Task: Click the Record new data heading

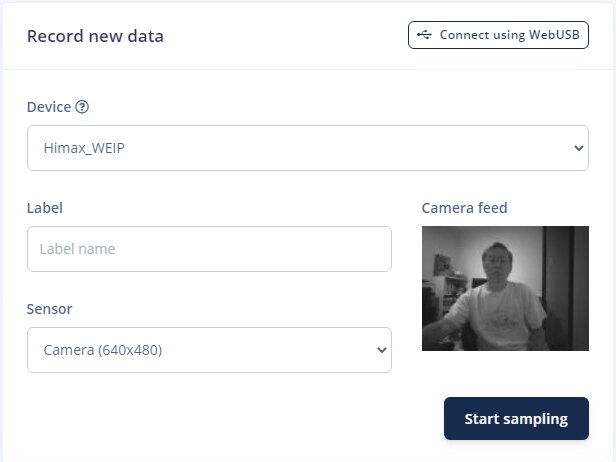Action: tap(95, 37)
